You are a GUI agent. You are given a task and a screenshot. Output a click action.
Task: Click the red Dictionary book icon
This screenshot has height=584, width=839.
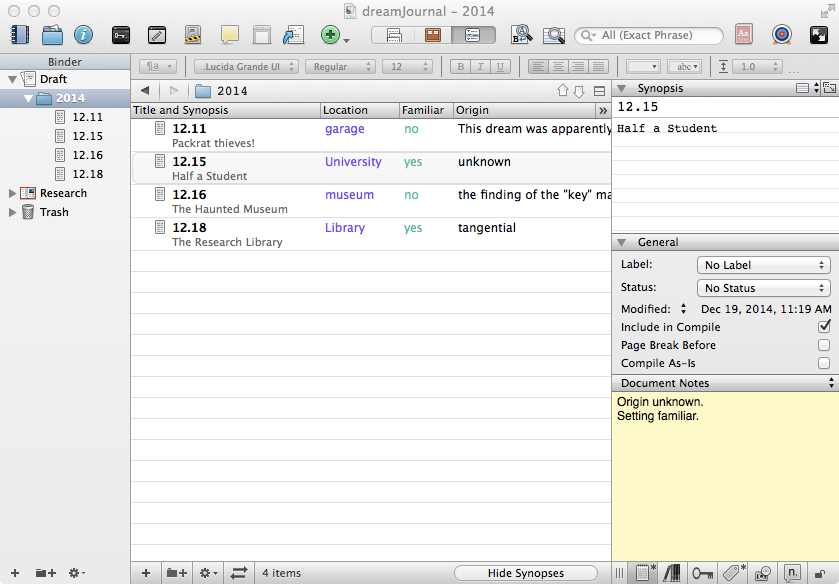[743, 34]
